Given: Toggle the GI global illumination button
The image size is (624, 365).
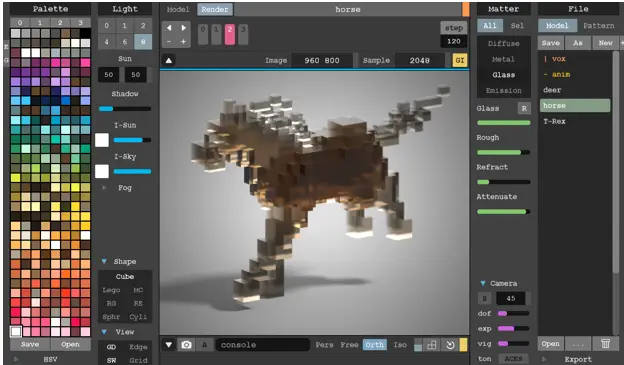Looking at the screenshot, I should click(x=460, y=61).
